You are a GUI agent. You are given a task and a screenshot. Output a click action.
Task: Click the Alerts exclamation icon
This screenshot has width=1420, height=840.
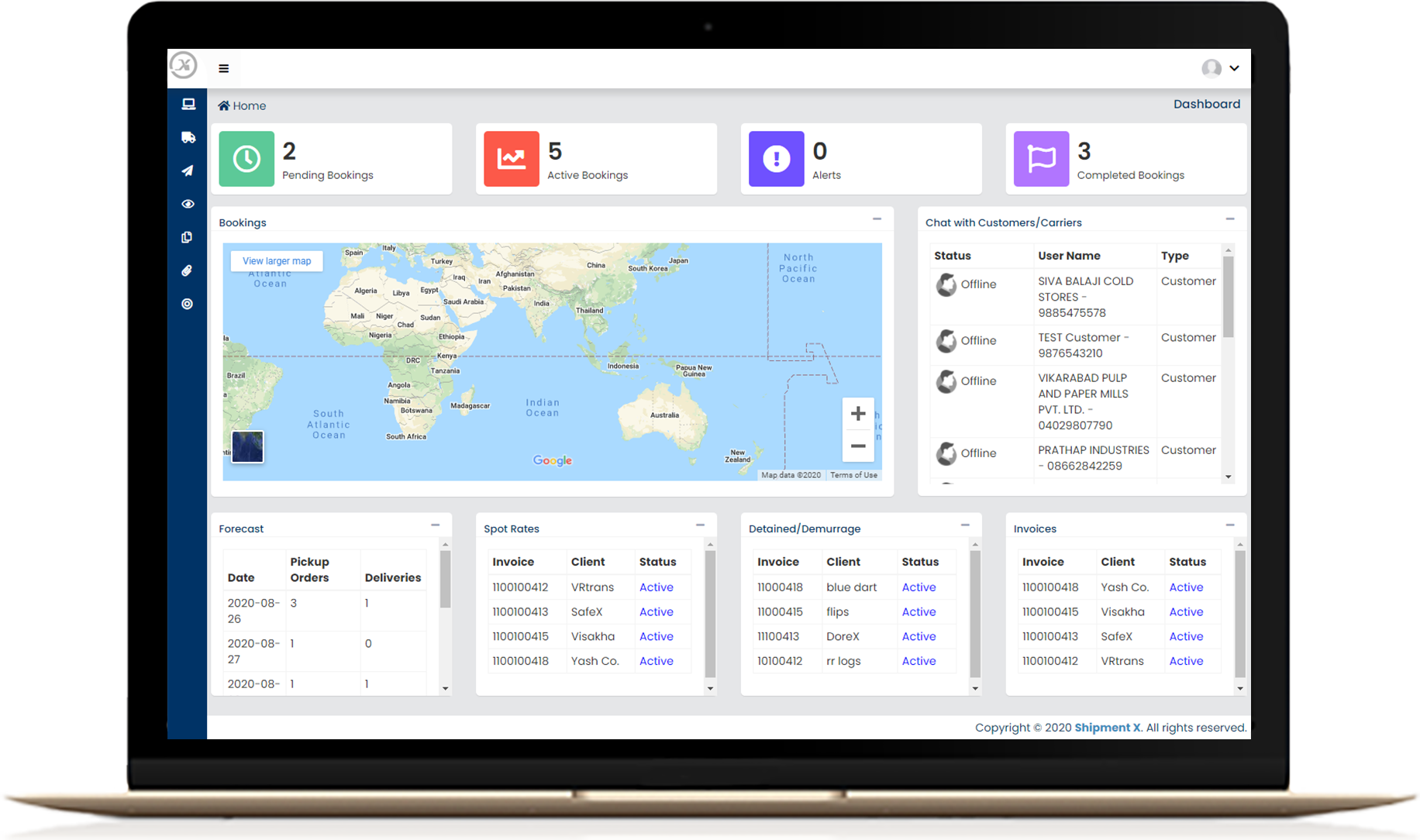point(777,159)
